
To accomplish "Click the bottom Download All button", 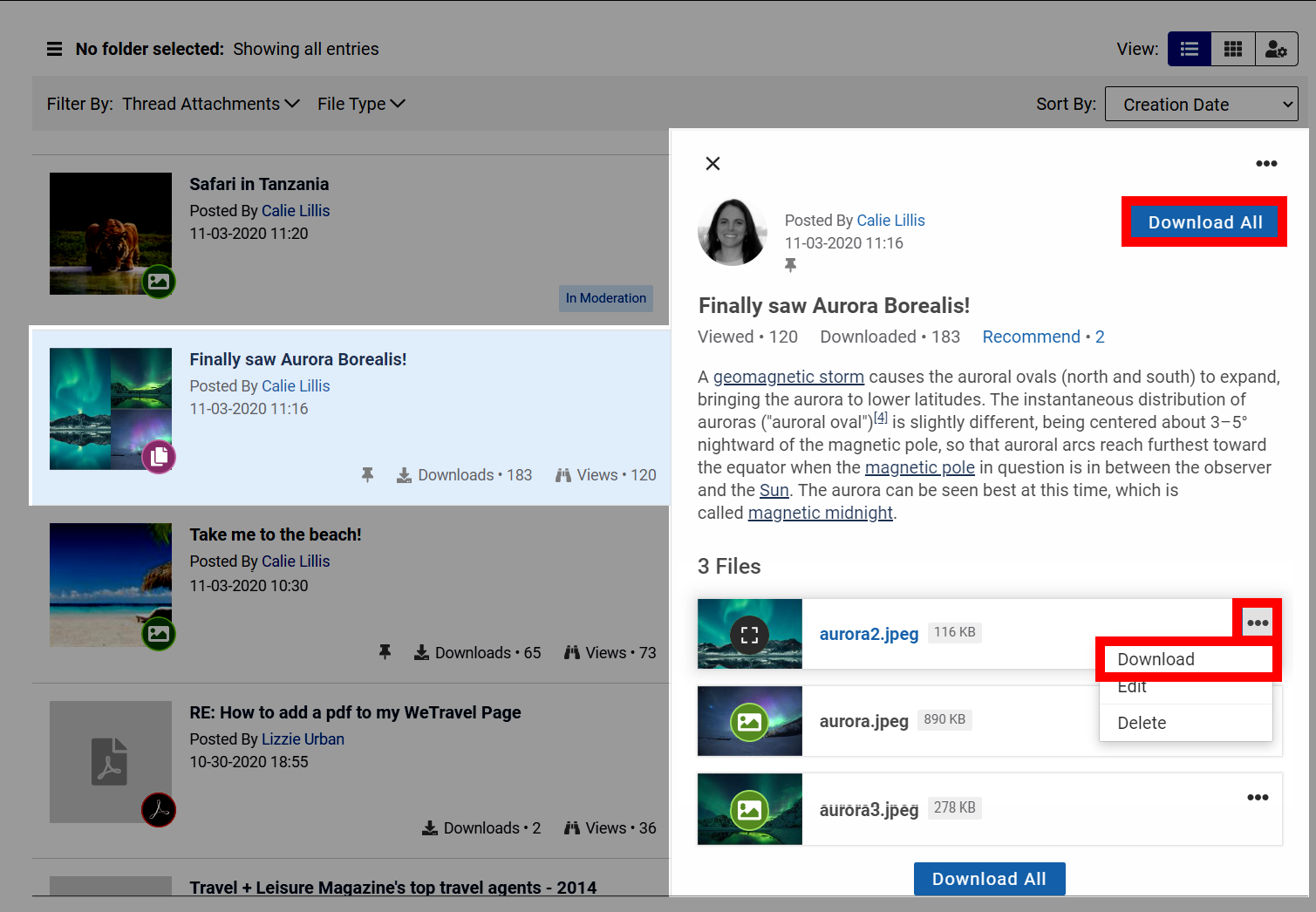I will pyautogui.click(x=989, y=879).
